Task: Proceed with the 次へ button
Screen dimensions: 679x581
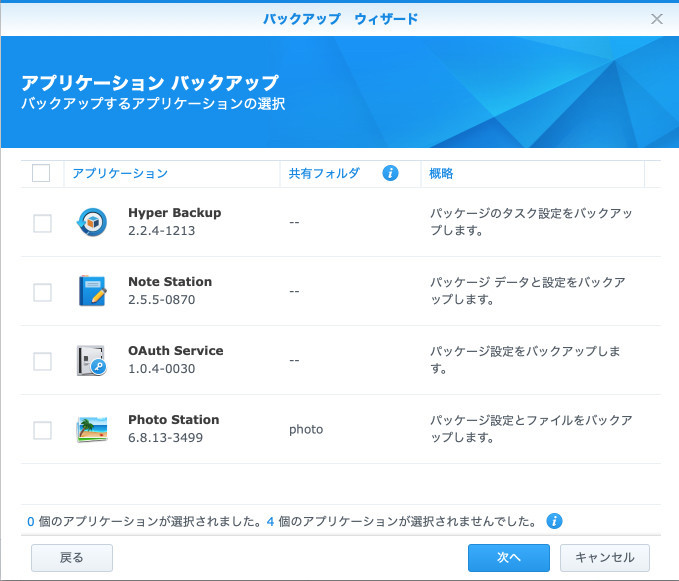Action: pyautogui.click(x=509, y=558)
